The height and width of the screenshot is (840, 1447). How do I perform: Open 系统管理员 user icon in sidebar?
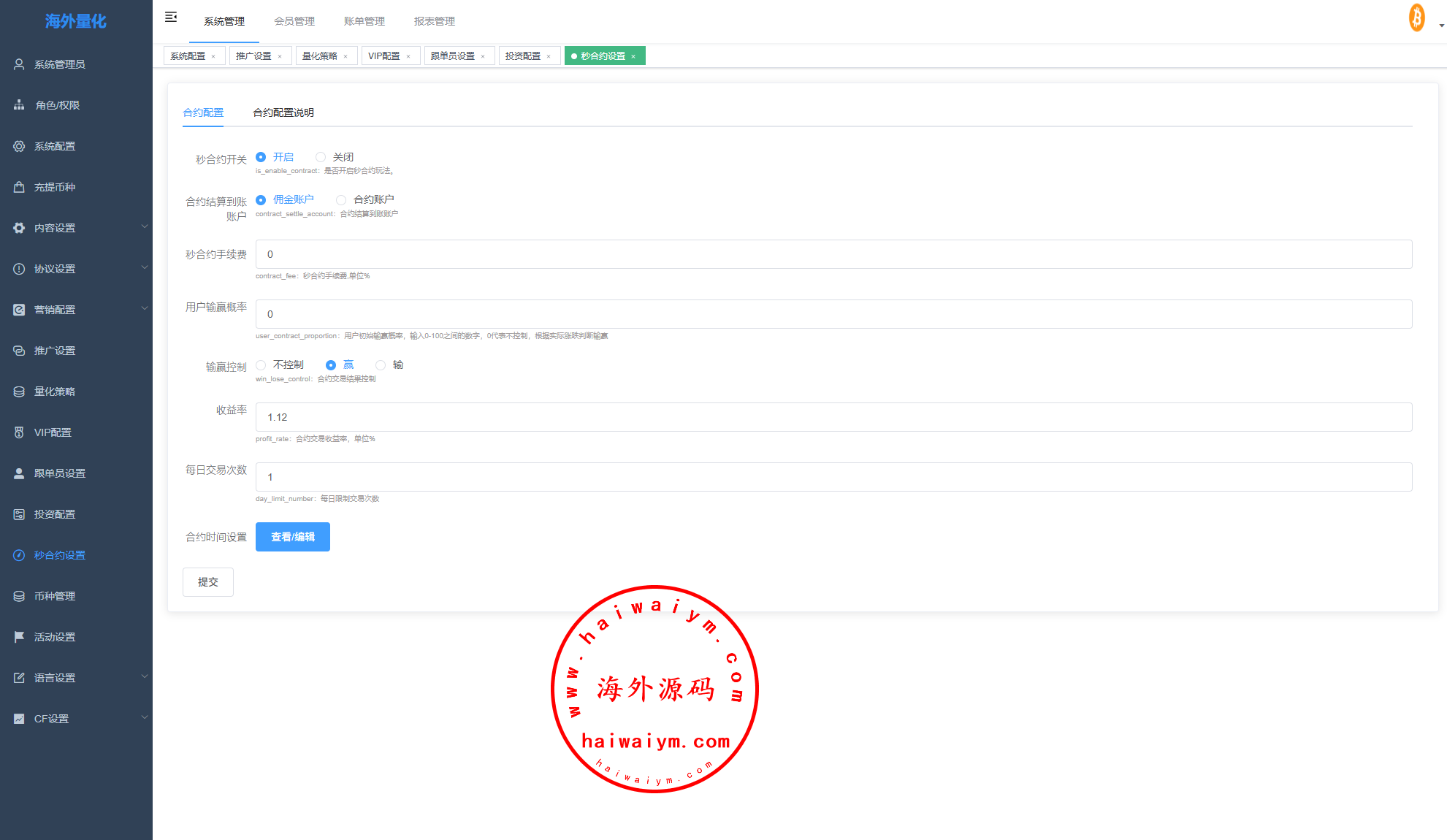point(19,64)
